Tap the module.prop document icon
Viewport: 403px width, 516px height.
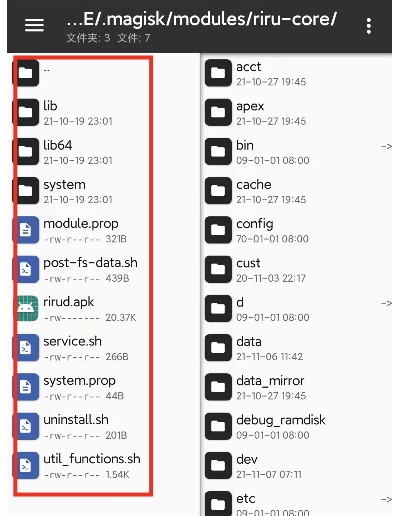click(x=26, y=230)
